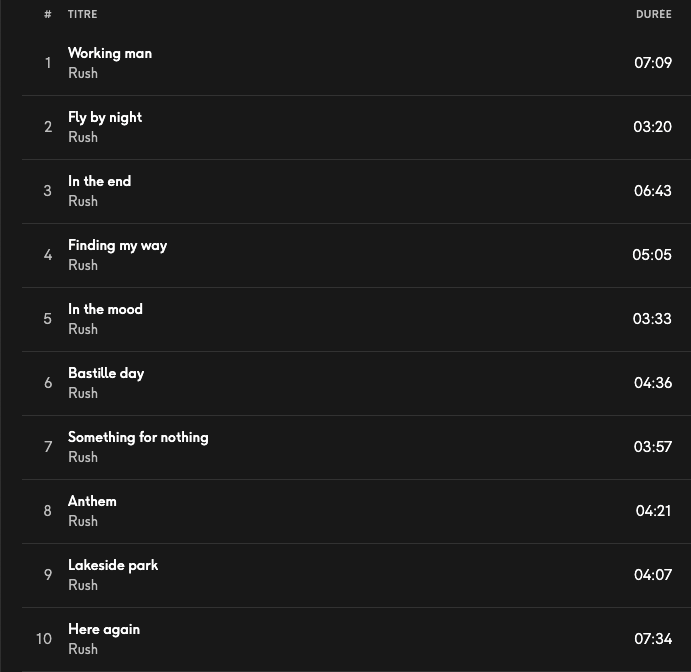Image resolution: width=691 pixels, height=672 pixels.
Task: Click the 04:07 duration of Lakeside park
Action: coord(653,575)
